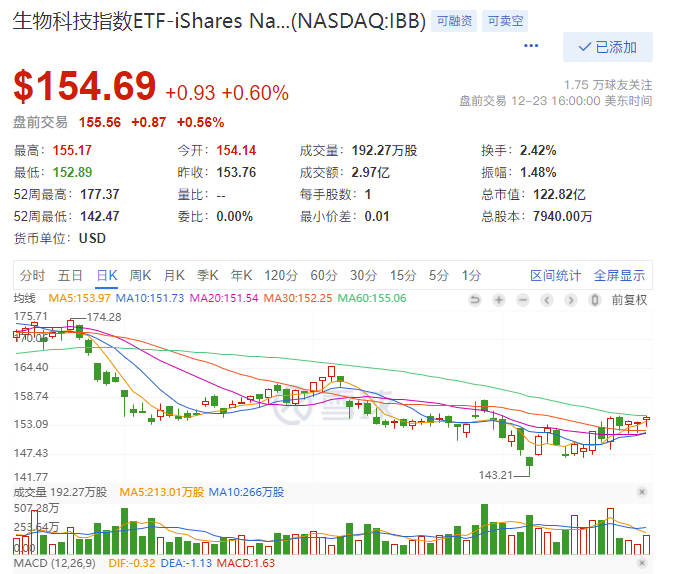Image resolution: width=673 pixels, height=574 pixels.
Task: Select the 季K chart tab
Action: click(x=207, y=275)
